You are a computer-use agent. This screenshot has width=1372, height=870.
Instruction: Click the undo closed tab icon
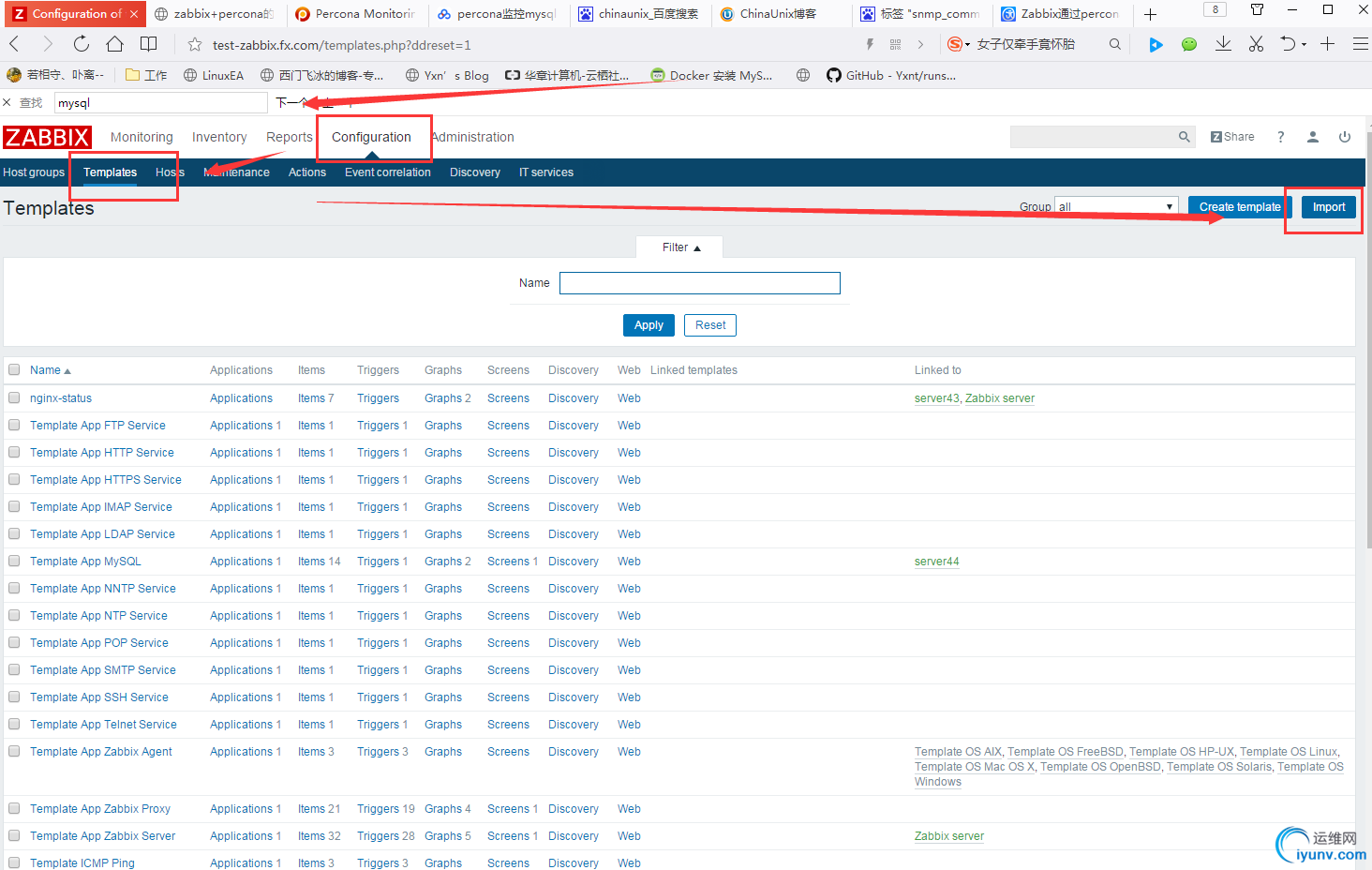coord(1289,44)
